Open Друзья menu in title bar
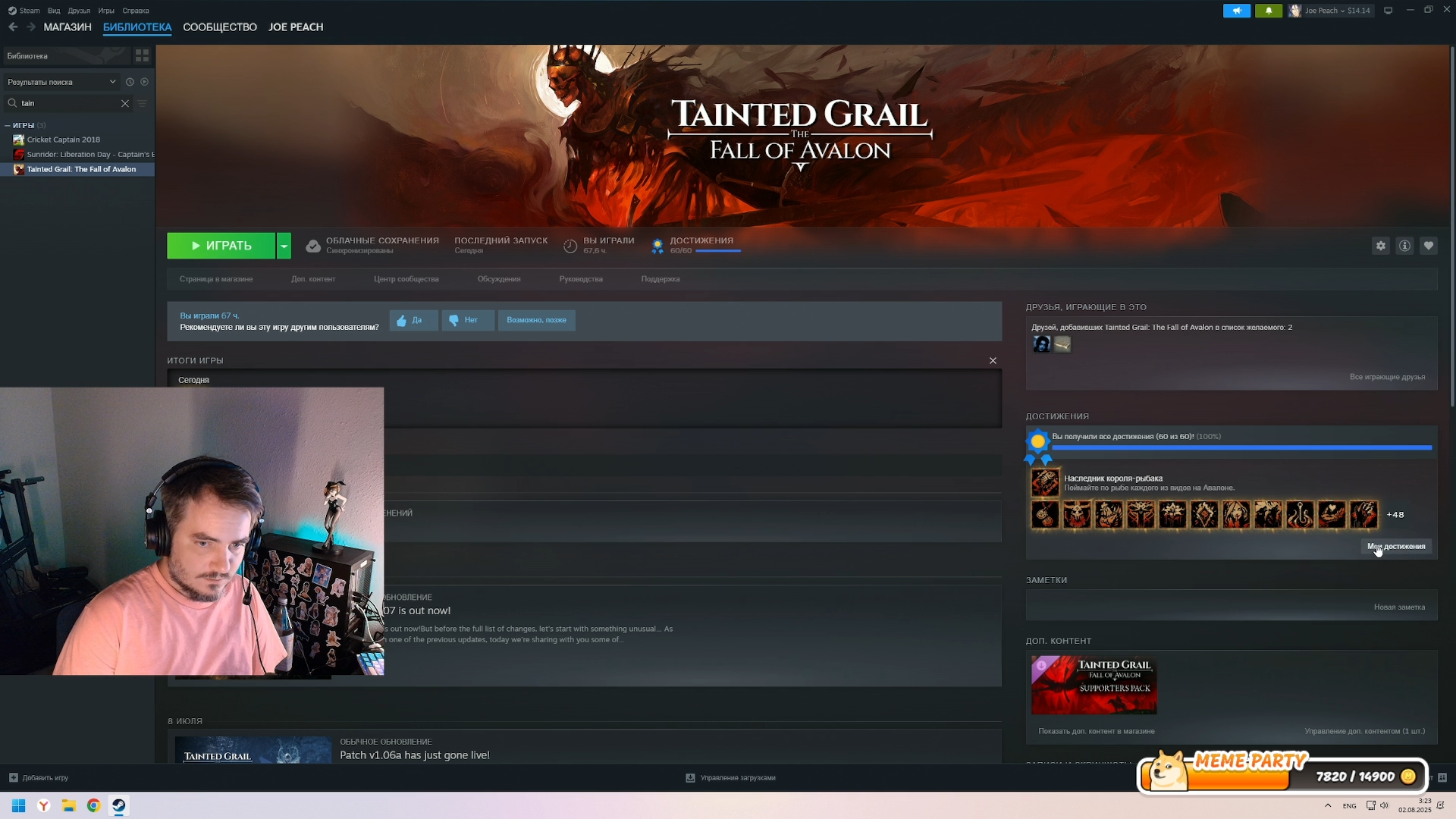Image resolution: width=1456 pixels, height=819 pixels. pos(79,11)
